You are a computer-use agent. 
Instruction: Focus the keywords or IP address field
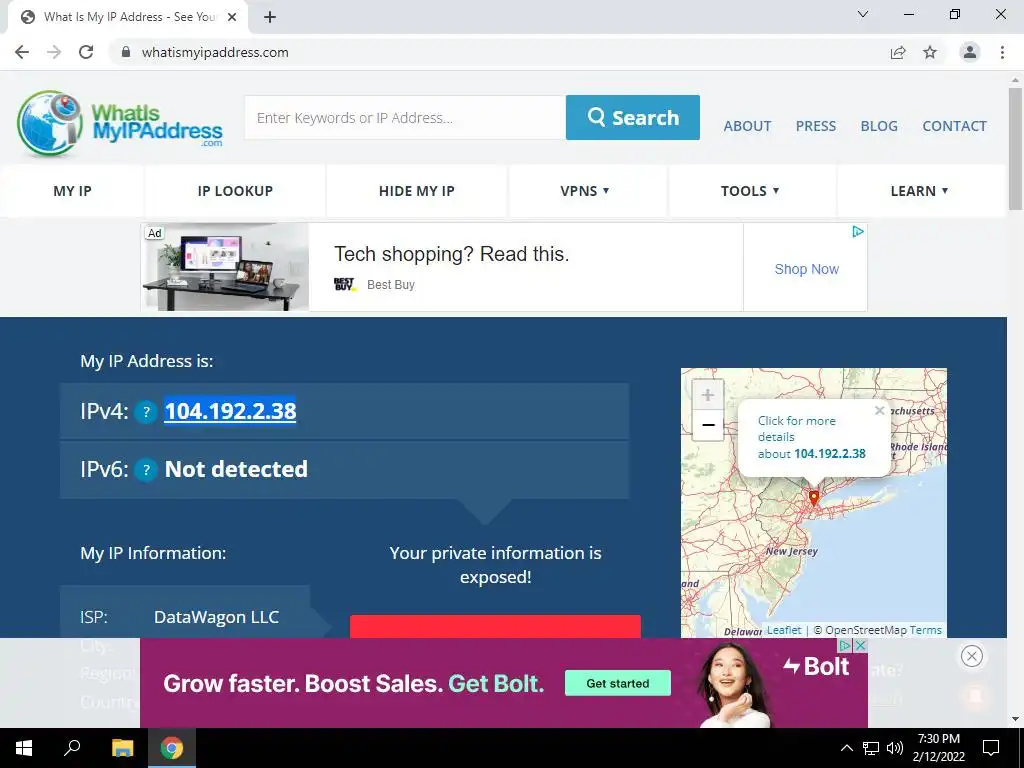[x=405, y=118]
